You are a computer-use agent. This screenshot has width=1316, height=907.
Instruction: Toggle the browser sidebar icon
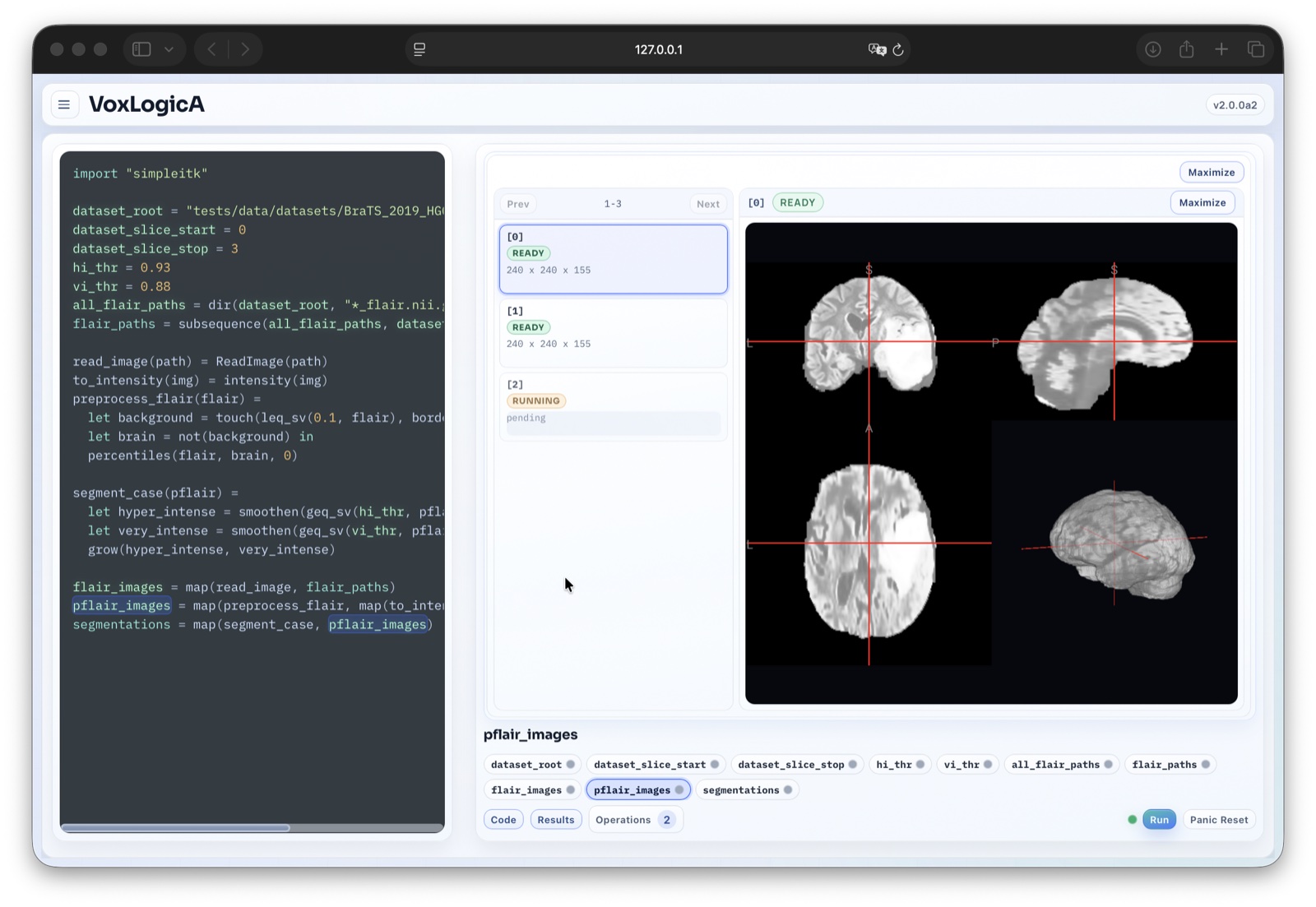[x=141, y=49]
